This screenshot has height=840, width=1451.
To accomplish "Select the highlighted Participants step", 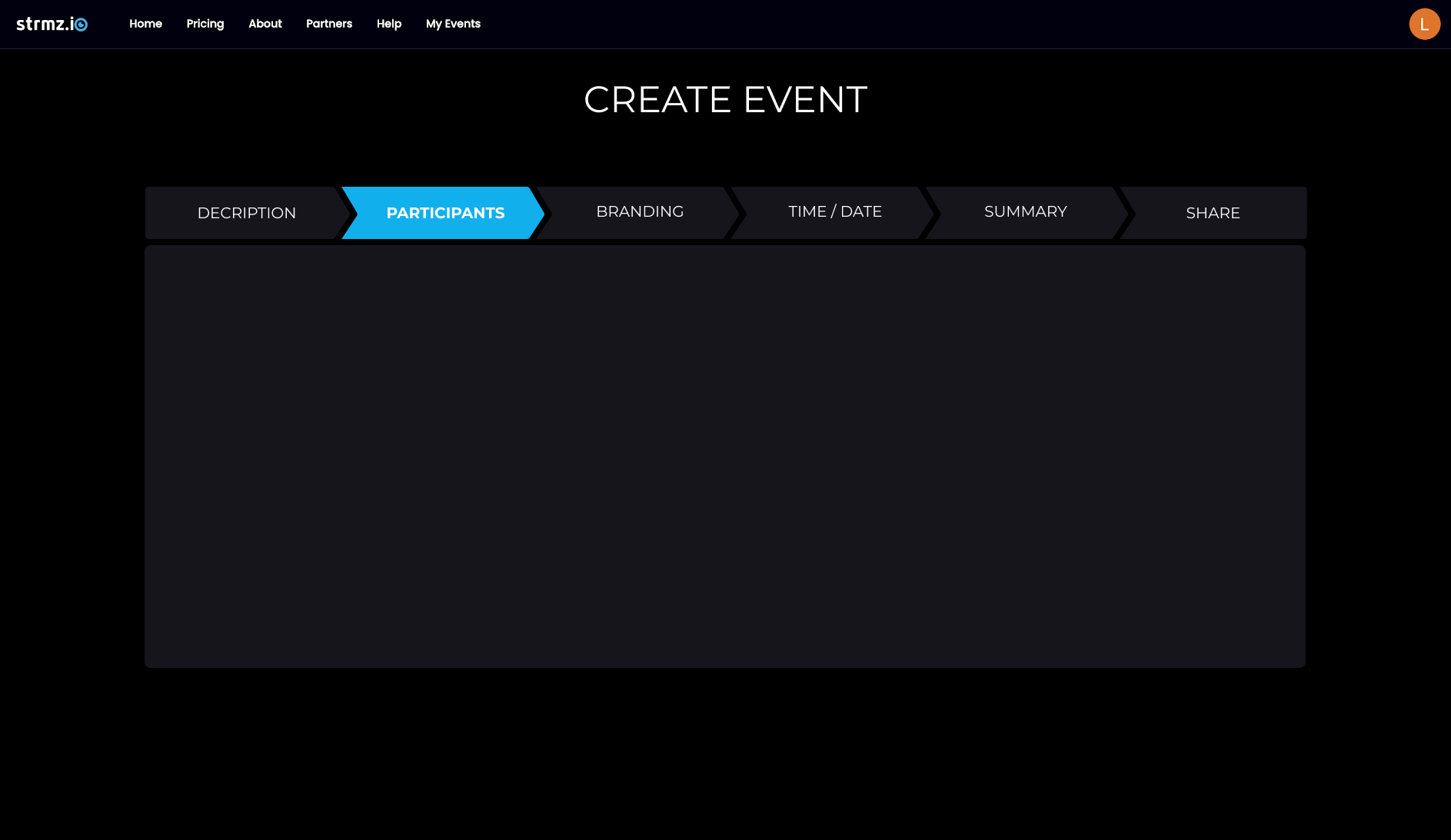I will click(x=445, y=213).
